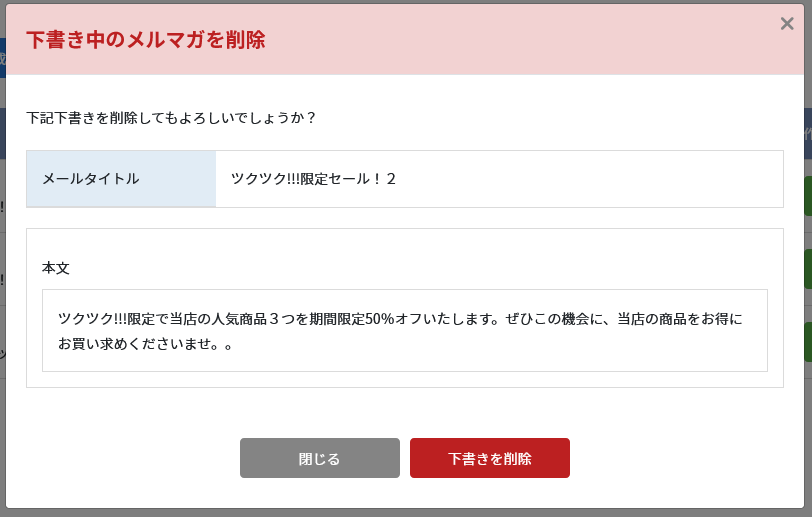Select the メールタイトル label cell
The height and width of the screenshot is (517, 812).
pos(121,179)
